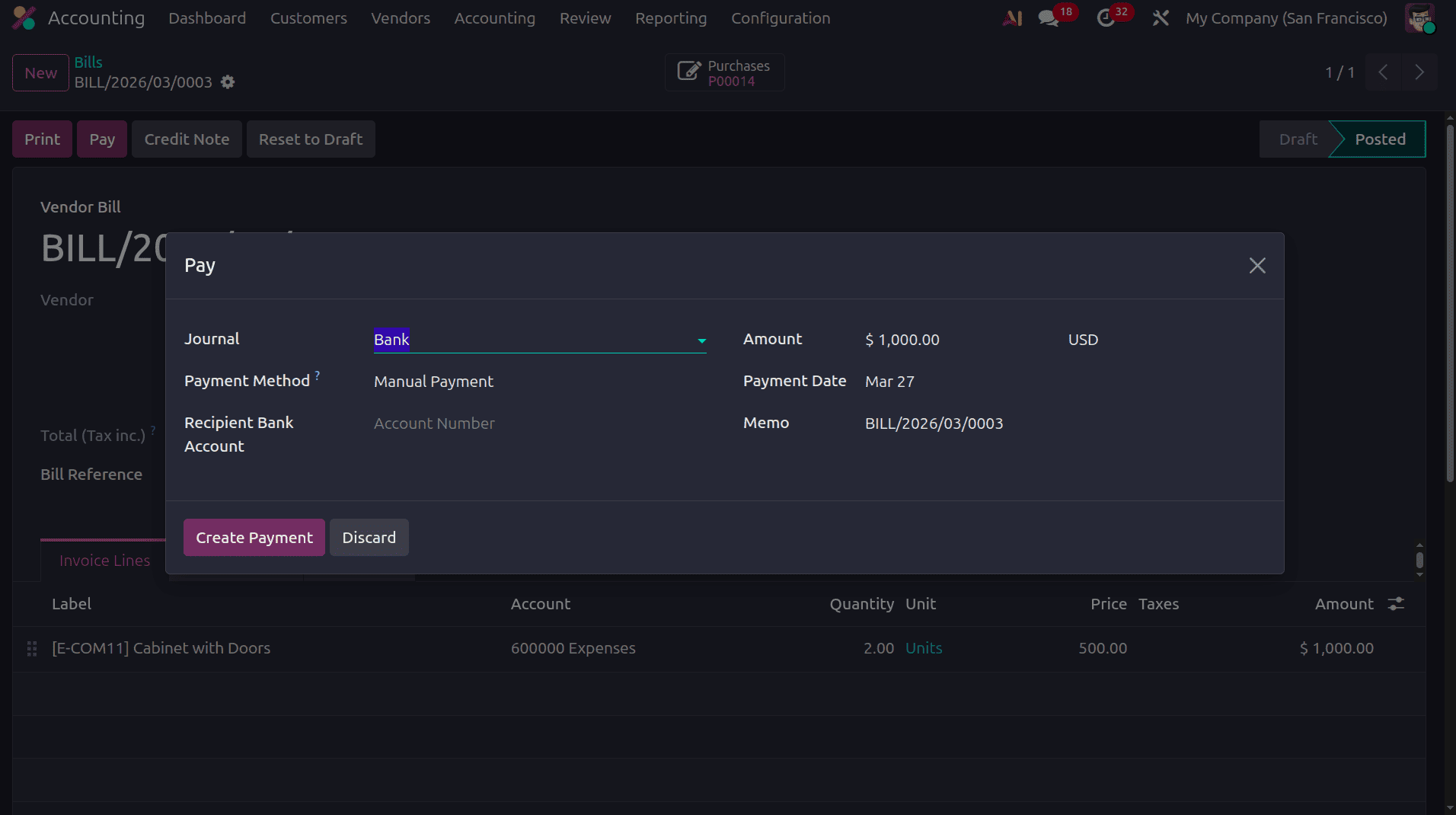Open the Manual Payment method selector

point(433,382)
